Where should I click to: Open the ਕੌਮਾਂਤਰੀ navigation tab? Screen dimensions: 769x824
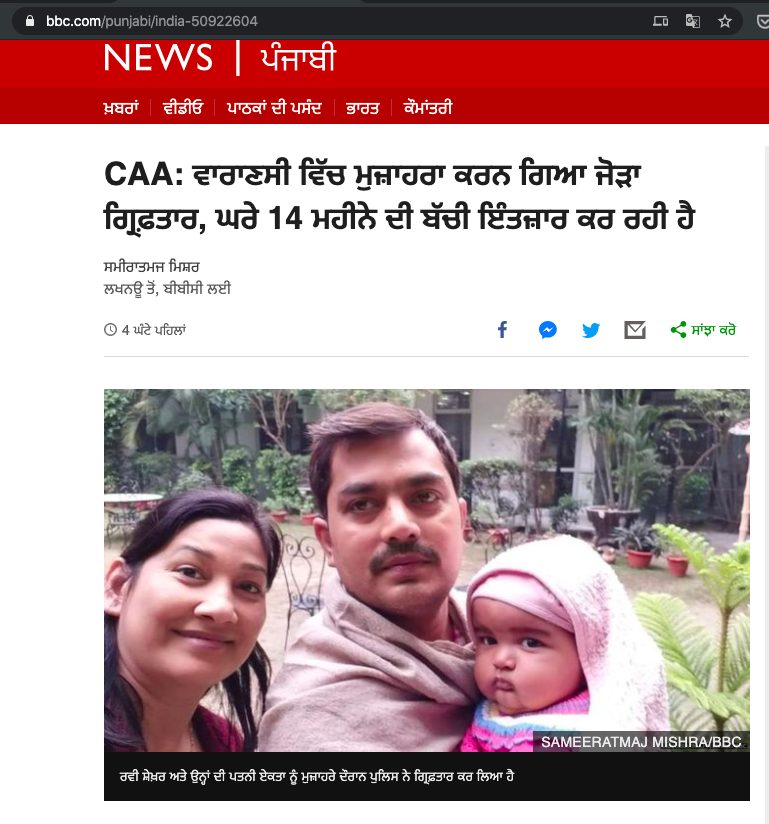[428, 108]
